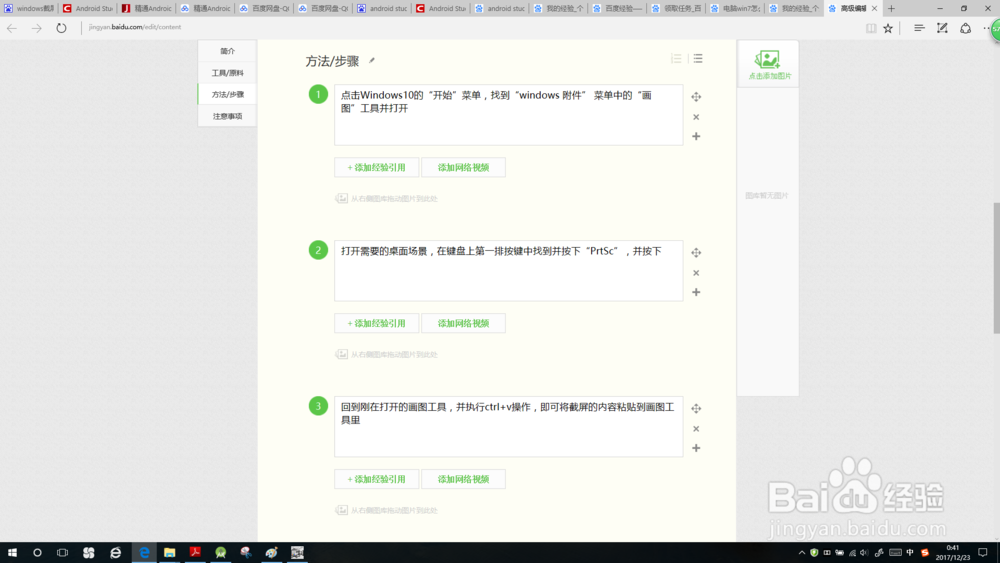The width and height of the screenshot is (1000, 563).
Task: Click the browser back arrow
Action: point(12,28)
